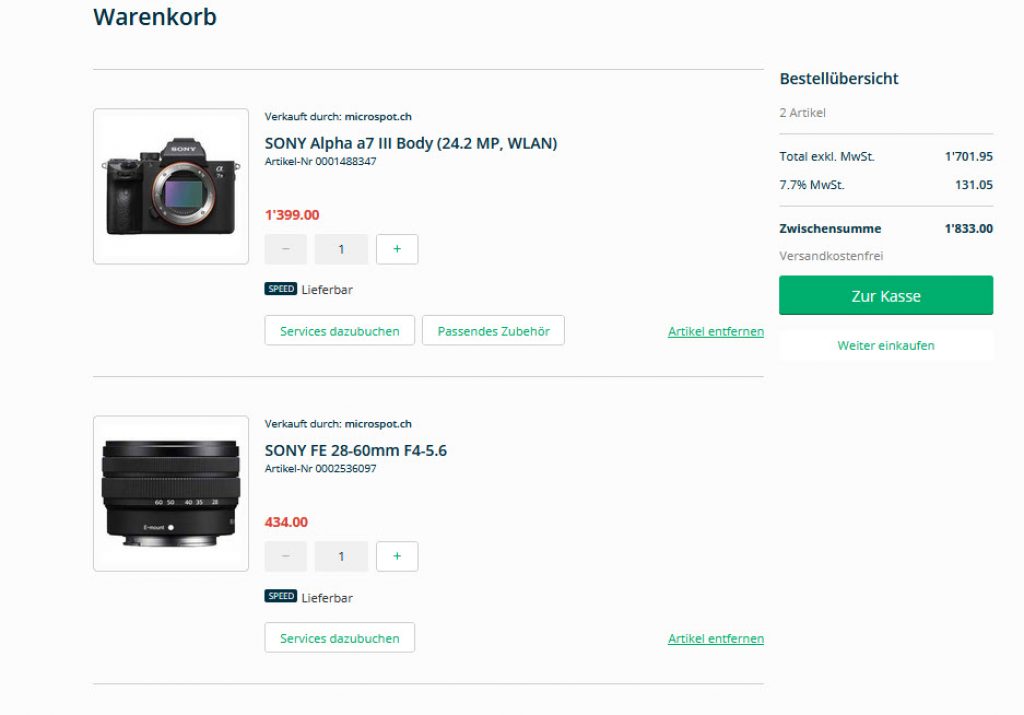Screen dimensions: 1024x715
Task: Open the SONY Alpha a7 III Body title
Action: pyautogui.click(x=410, y=143)
